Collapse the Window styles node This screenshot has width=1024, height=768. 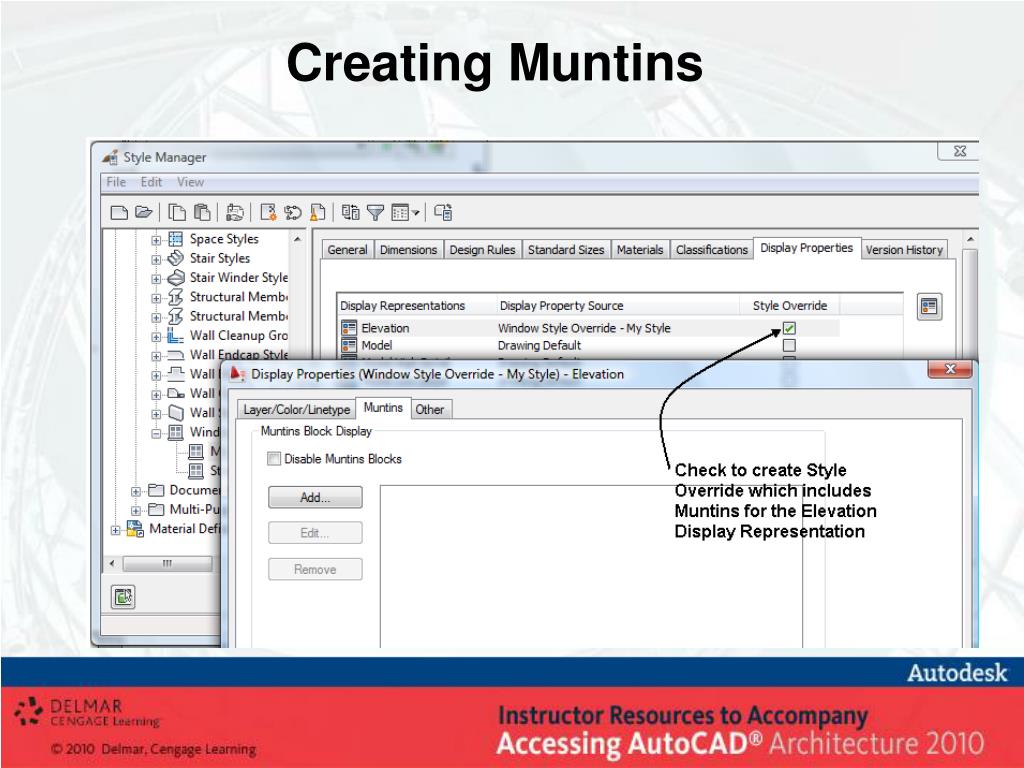(156, 433)
